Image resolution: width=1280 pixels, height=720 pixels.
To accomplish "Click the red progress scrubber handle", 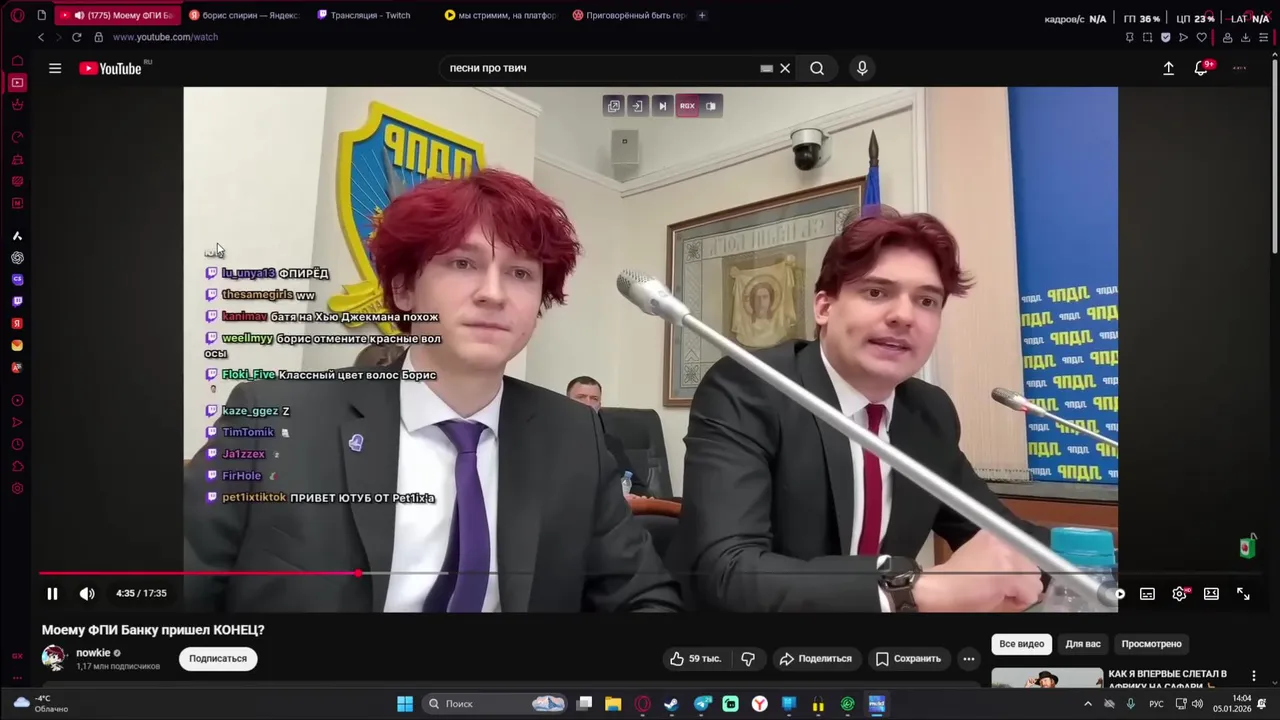I will [x=358, y=573].
